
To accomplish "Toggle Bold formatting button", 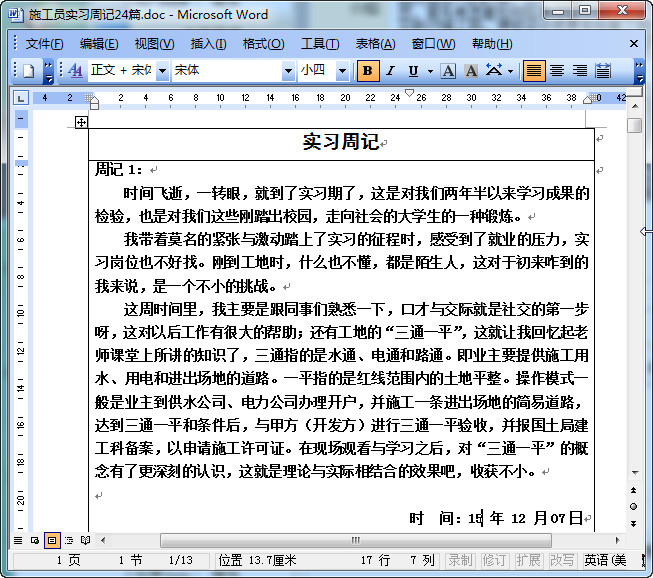I will [x=368, y=71].
